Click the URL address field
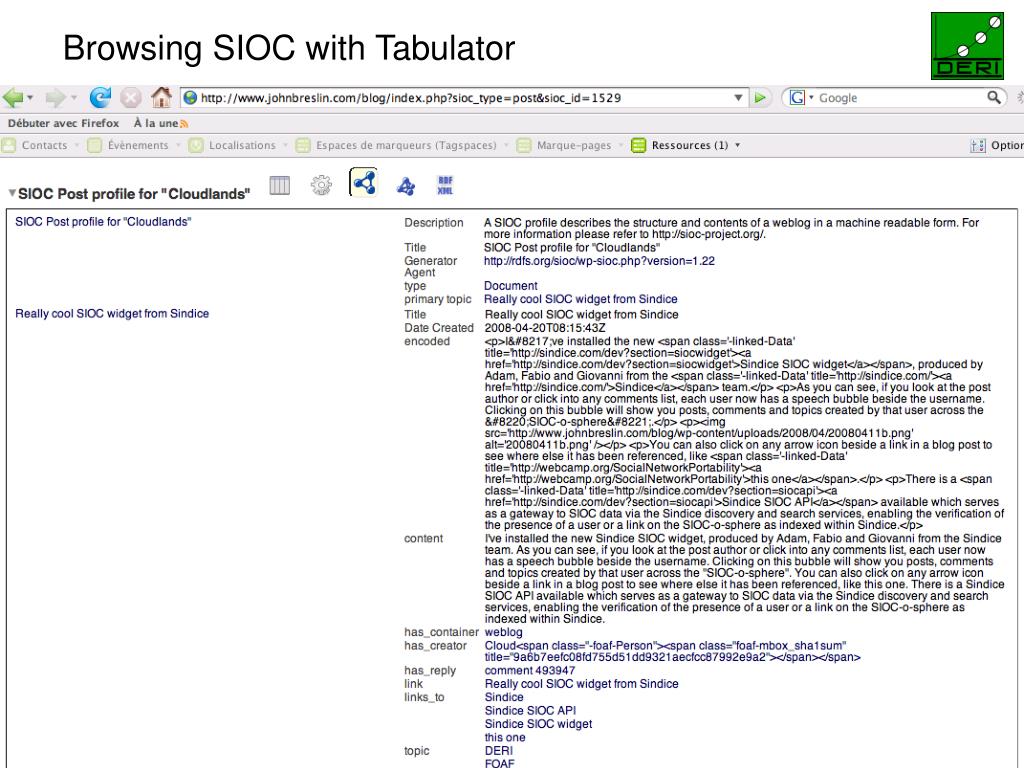The width and height of the screenshot is (1024, 768). 464,98
